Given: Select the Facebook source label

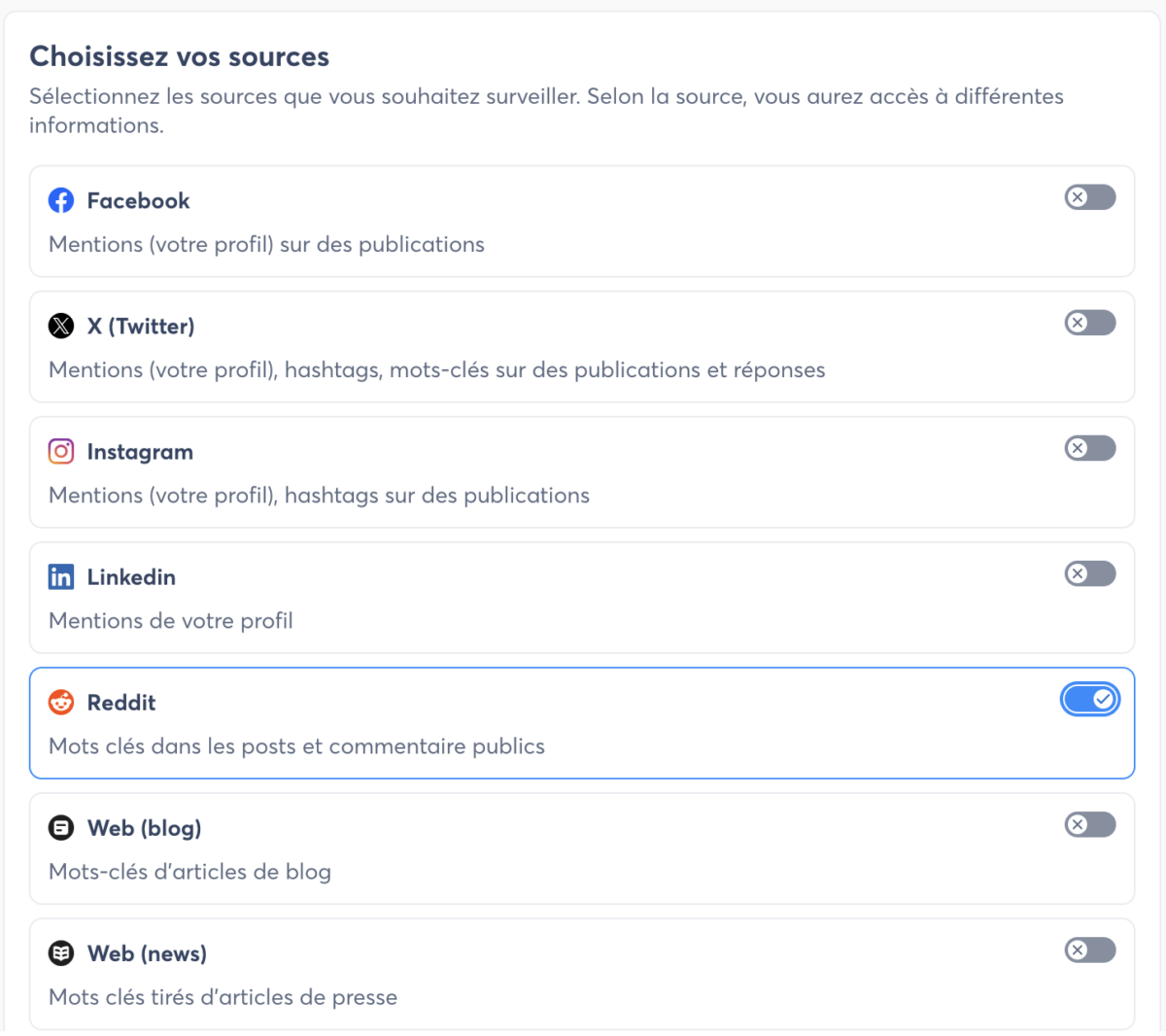Looking at the screenshot, I should click(x=138, y=201).
